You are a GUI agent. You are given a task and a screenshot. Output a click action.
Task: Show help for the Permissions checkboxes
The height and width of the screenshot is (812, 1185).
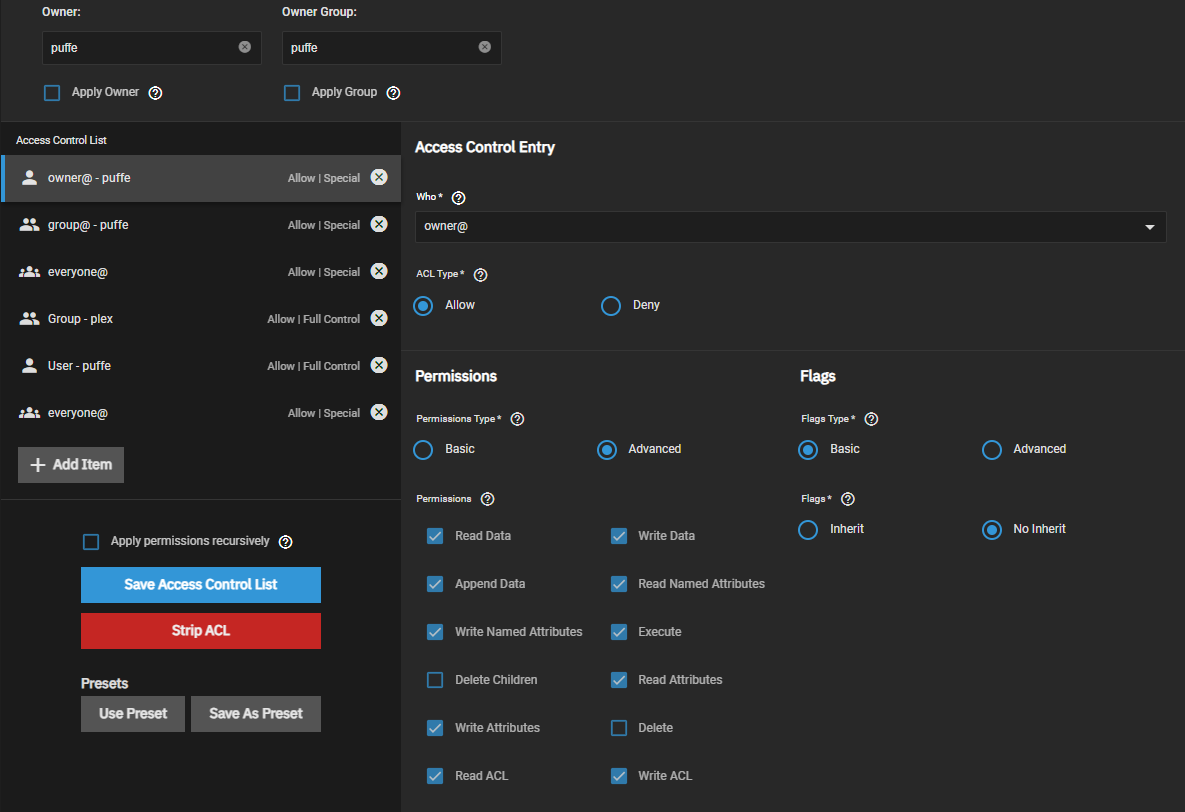coord(488,499)
